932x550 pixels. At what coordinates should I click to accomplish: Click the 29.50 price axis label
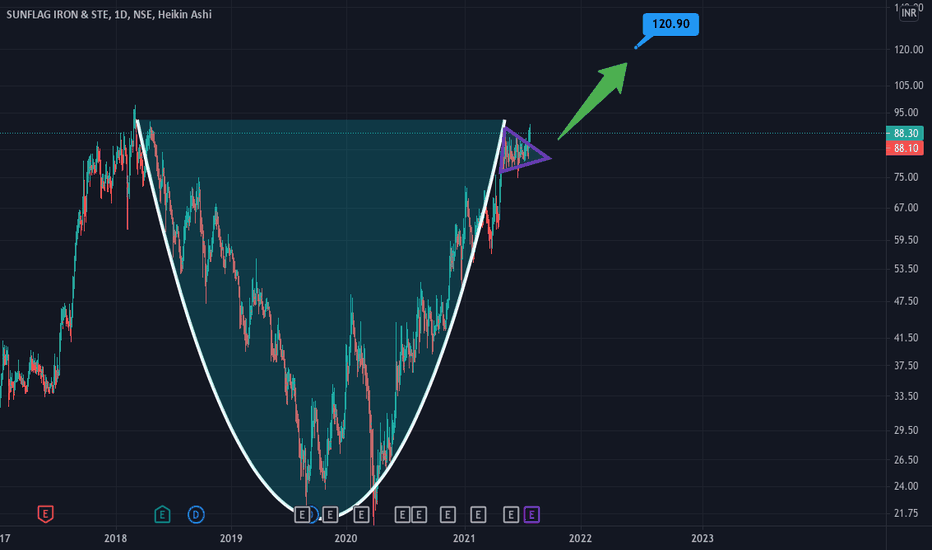pos(906,430)
